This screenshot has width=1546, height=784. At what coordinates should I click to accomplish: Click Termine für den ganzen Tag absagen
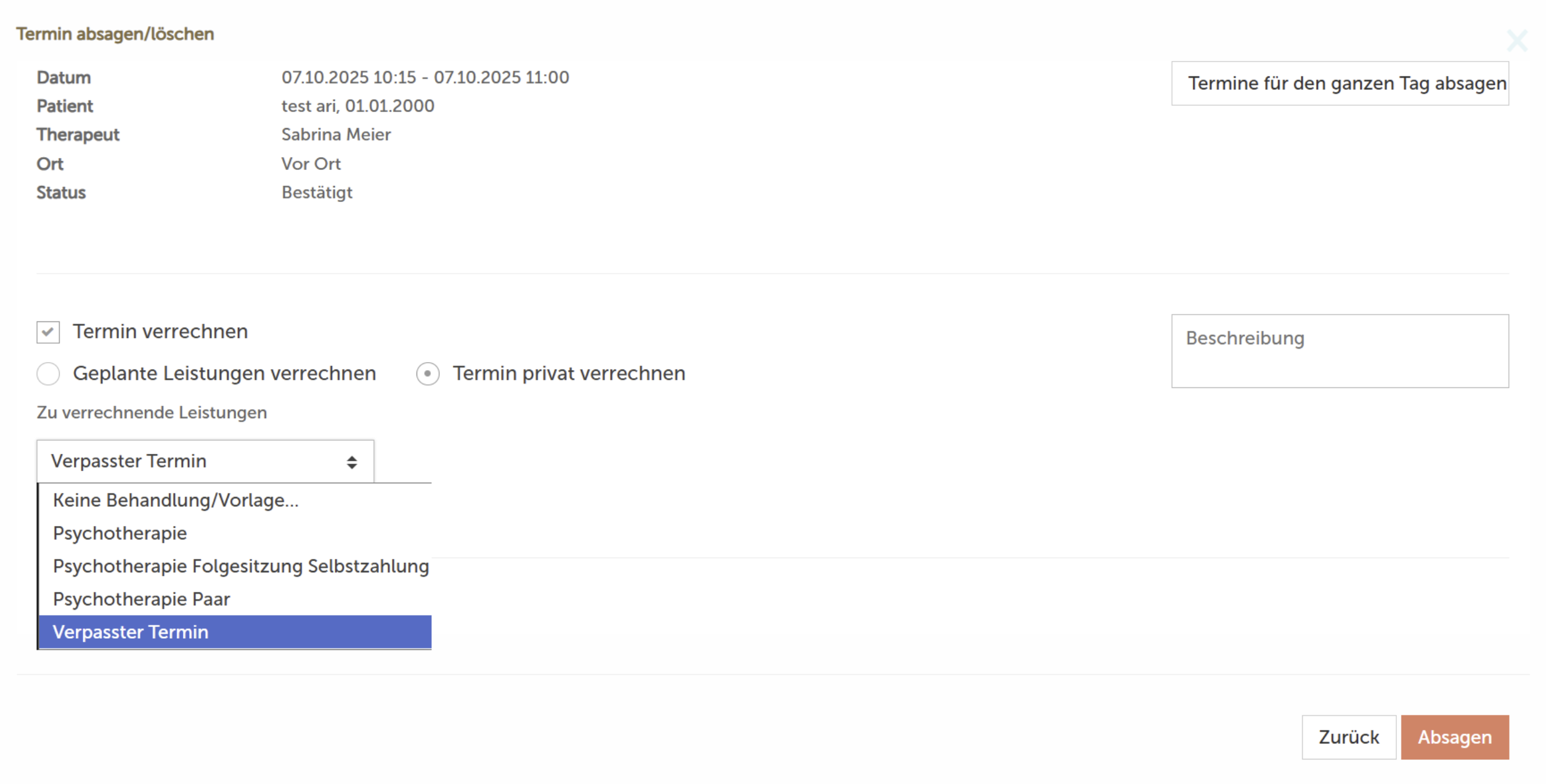click(x=1339, y=83)
